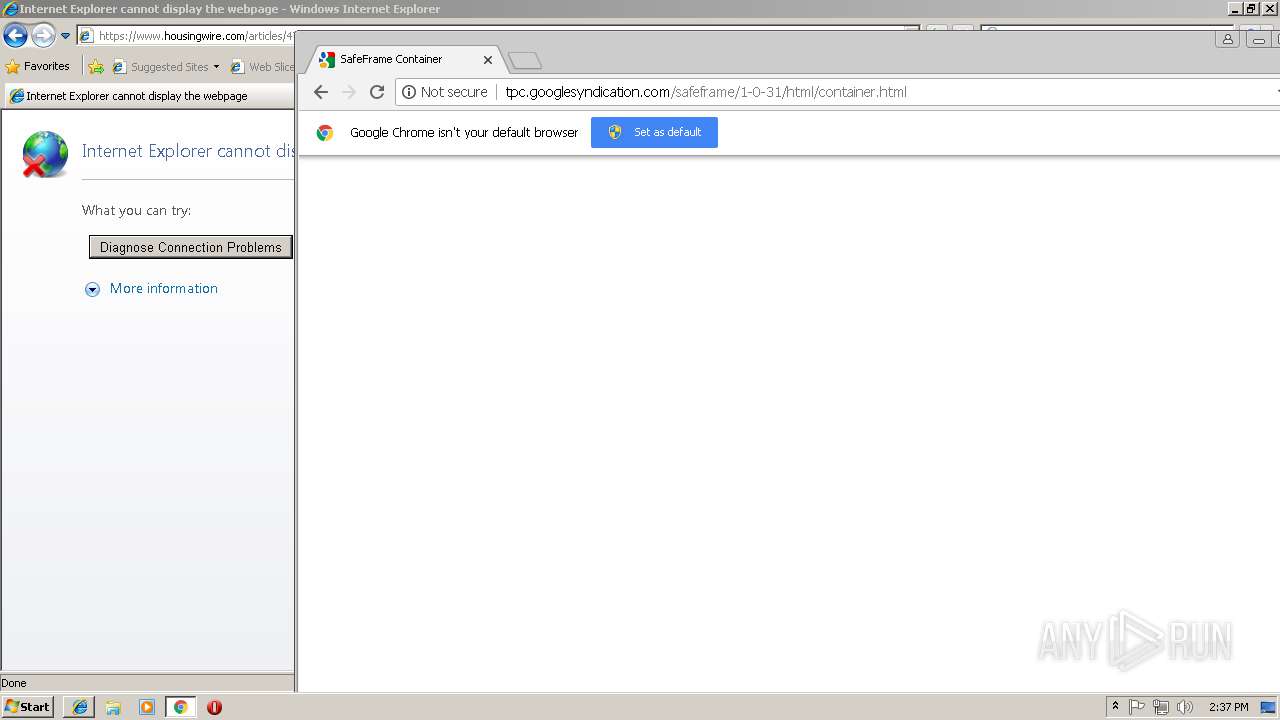This screenshot has width=1280, height=720.
Task: Focus the Internet Explorer housingwire.com address bar
Action: 186,36
